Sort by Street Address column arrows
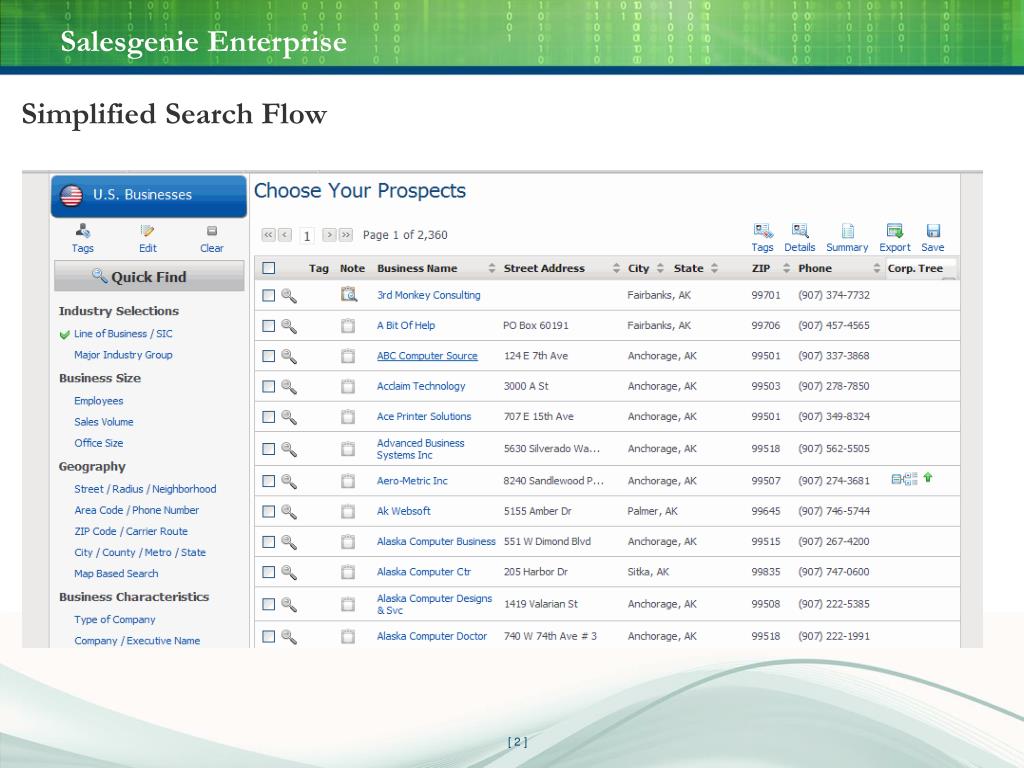 click(616, 268)
